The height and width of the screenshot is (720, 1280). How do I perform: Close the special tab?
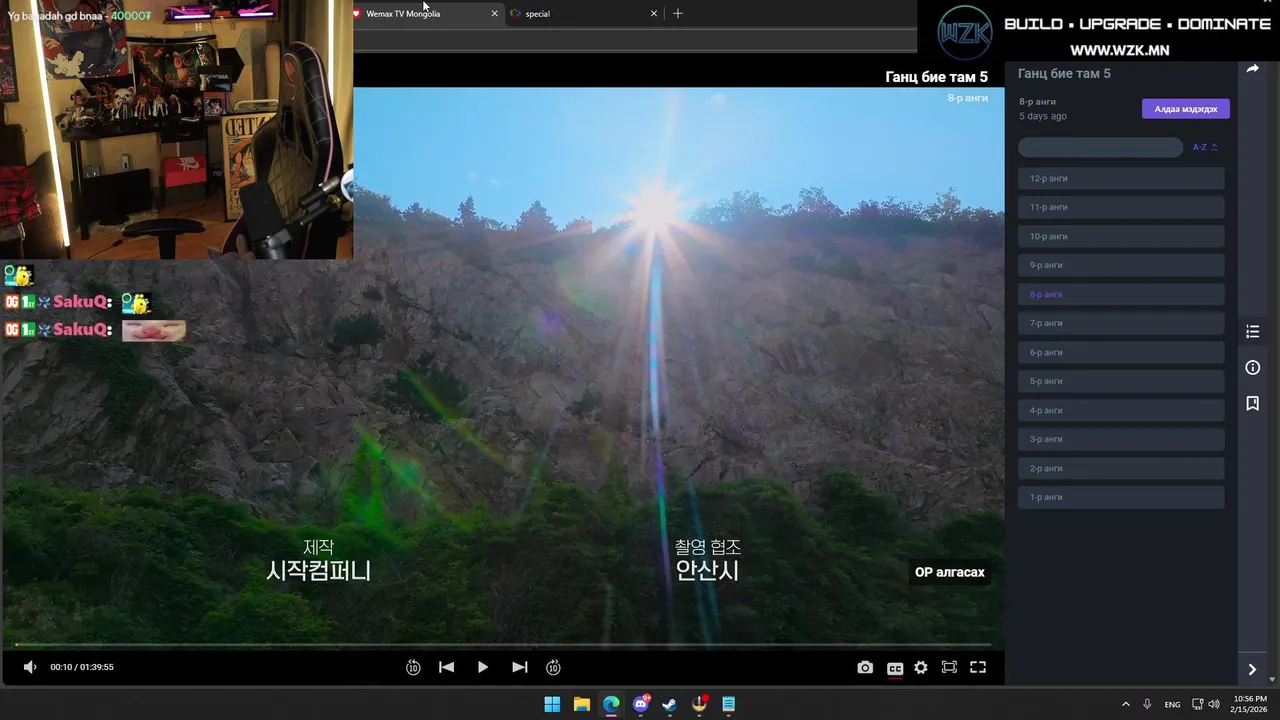pyautogui.click(x=654, y=14)
